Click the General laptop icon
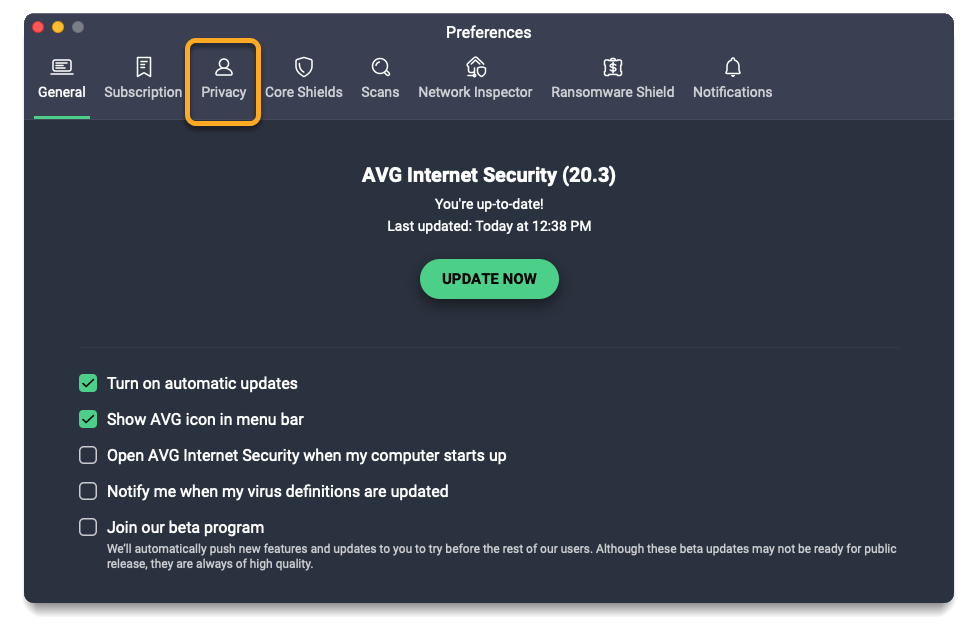Viewport: 978px width, 643px height. [62, 67]
